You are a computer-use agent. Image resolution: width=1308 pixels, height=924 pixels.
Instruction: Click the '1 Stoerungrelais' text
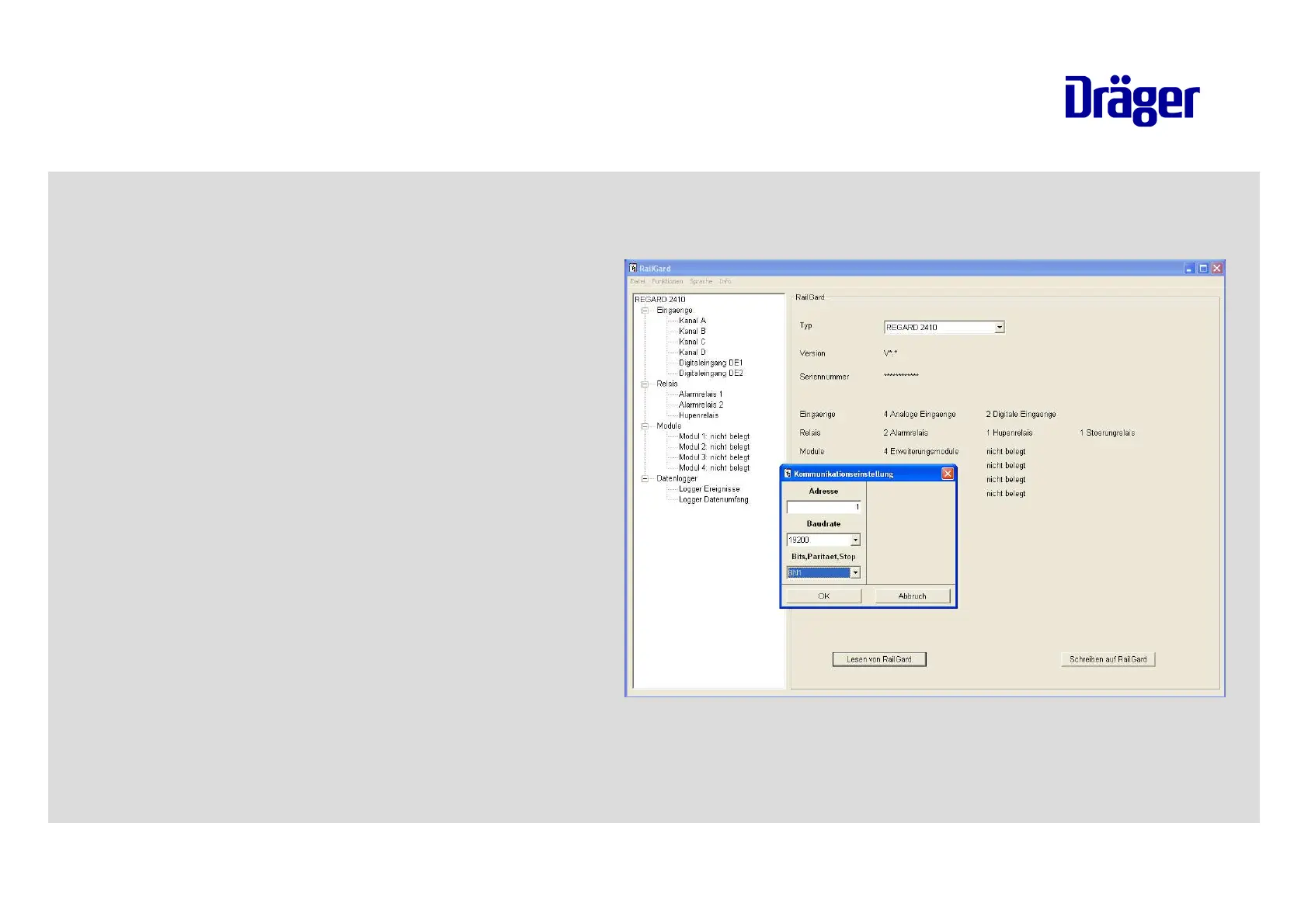pyautogui.click(x=1107, y=433)
